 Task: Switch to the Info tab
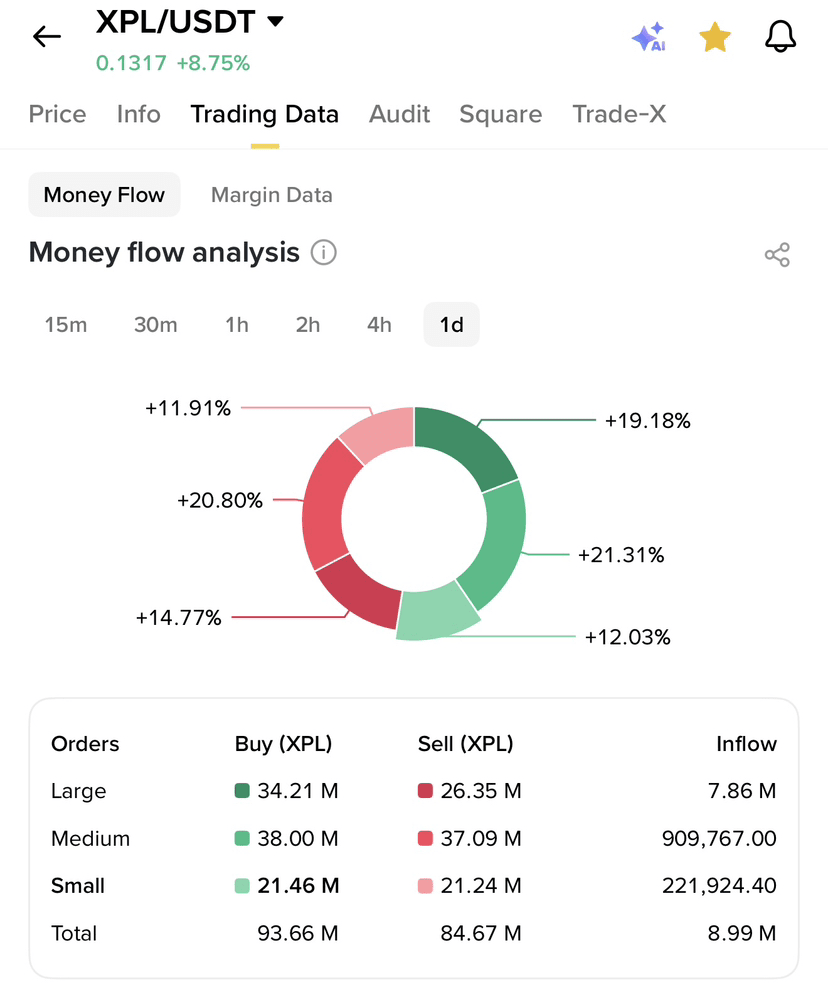138,114
